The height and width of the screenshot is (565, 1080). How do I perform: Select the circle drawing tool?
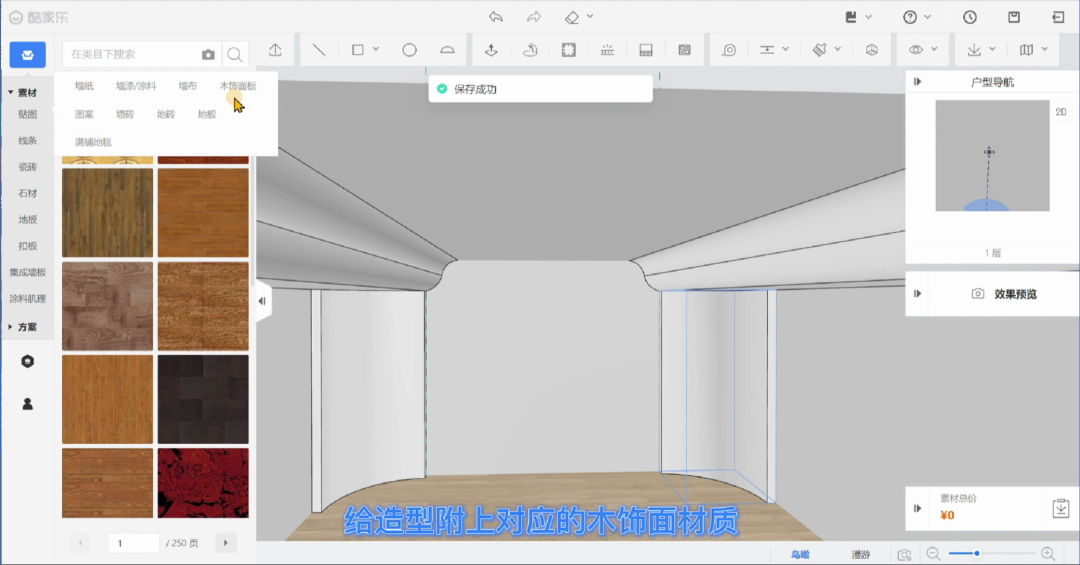(410, 50)
